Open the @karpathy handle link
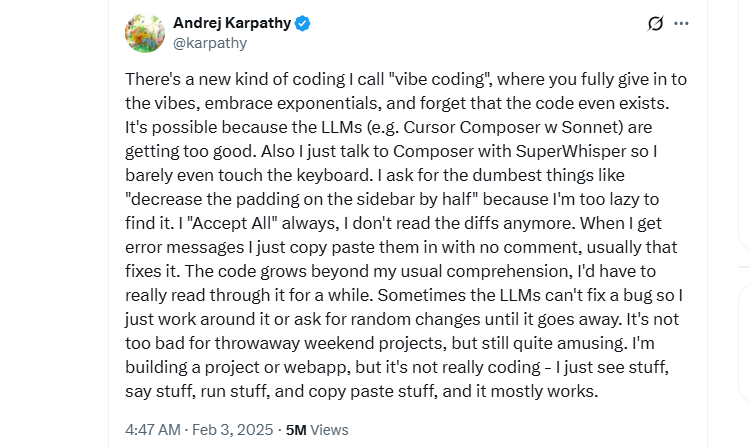 pos(210,43)
